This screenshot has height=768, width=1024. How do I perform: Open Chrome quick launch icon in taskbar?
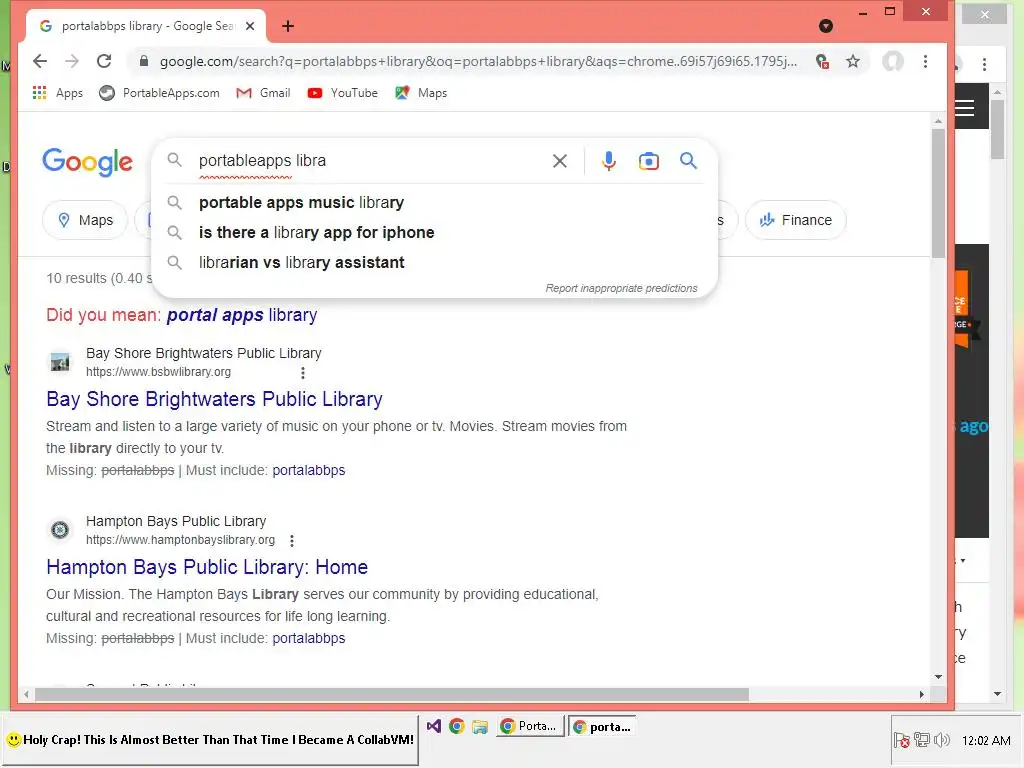pyautogui.click(x=456, y=726)
